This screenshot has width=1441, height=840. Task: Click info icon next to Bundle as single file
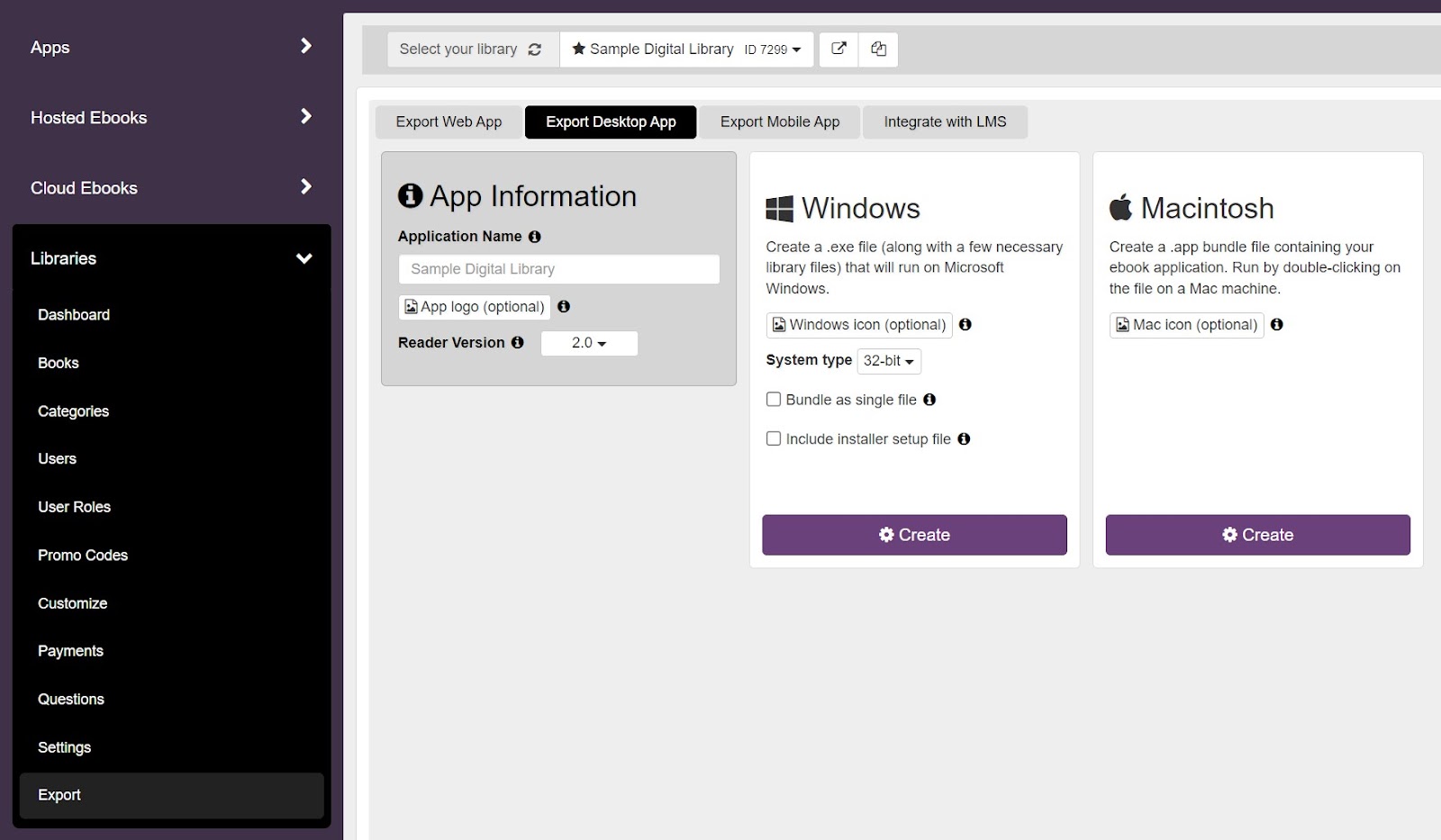click(929, 400)
